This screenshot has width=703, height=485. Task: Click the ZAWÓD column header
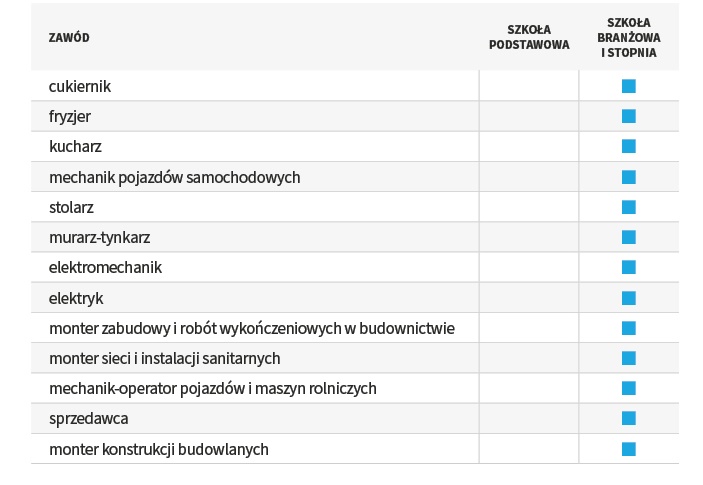(x=69, y=37)
